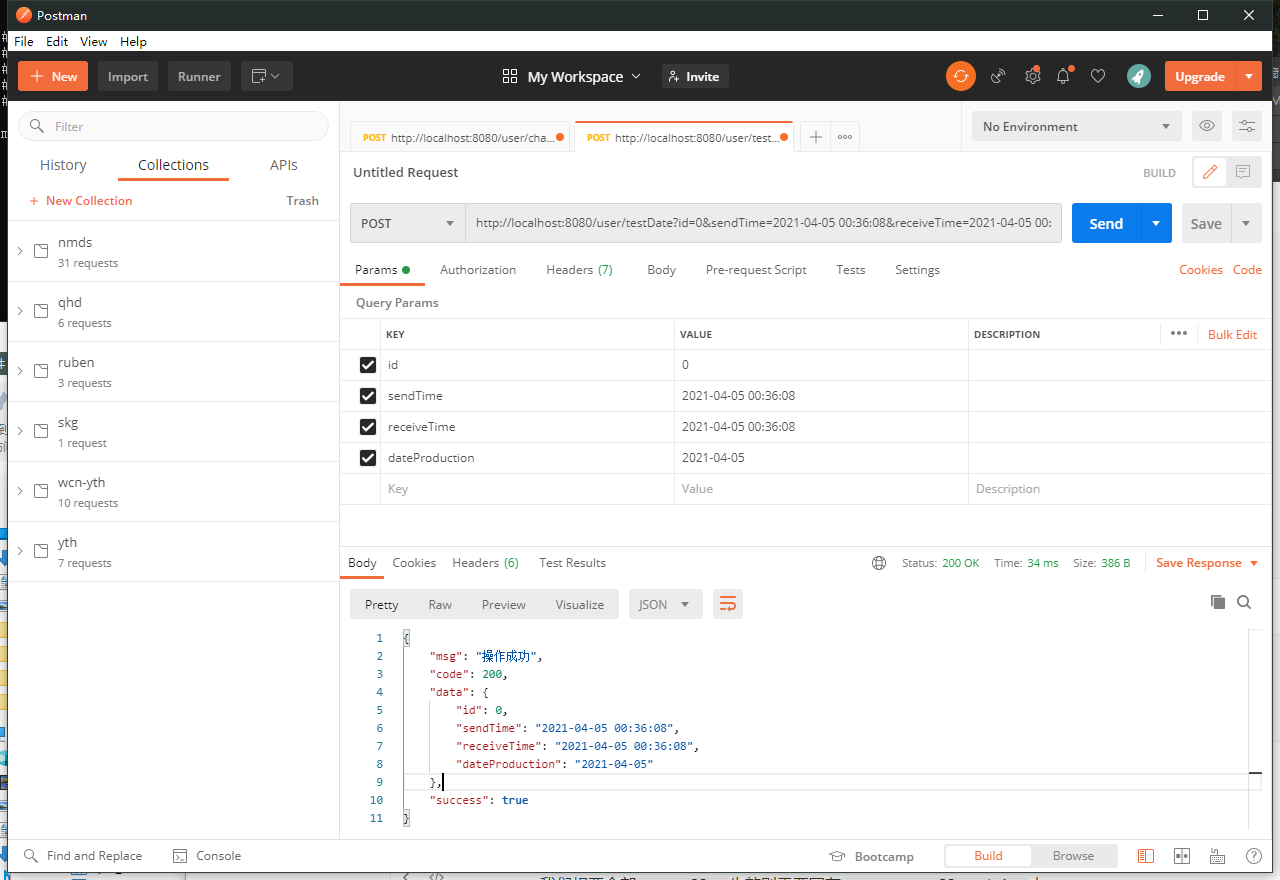Switch to the APIs tab

click(284, 165)
